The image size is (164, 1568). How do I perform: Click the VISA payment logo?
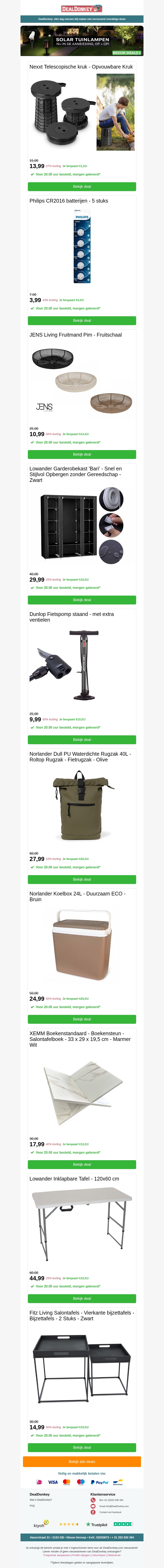pos(53,1482)
